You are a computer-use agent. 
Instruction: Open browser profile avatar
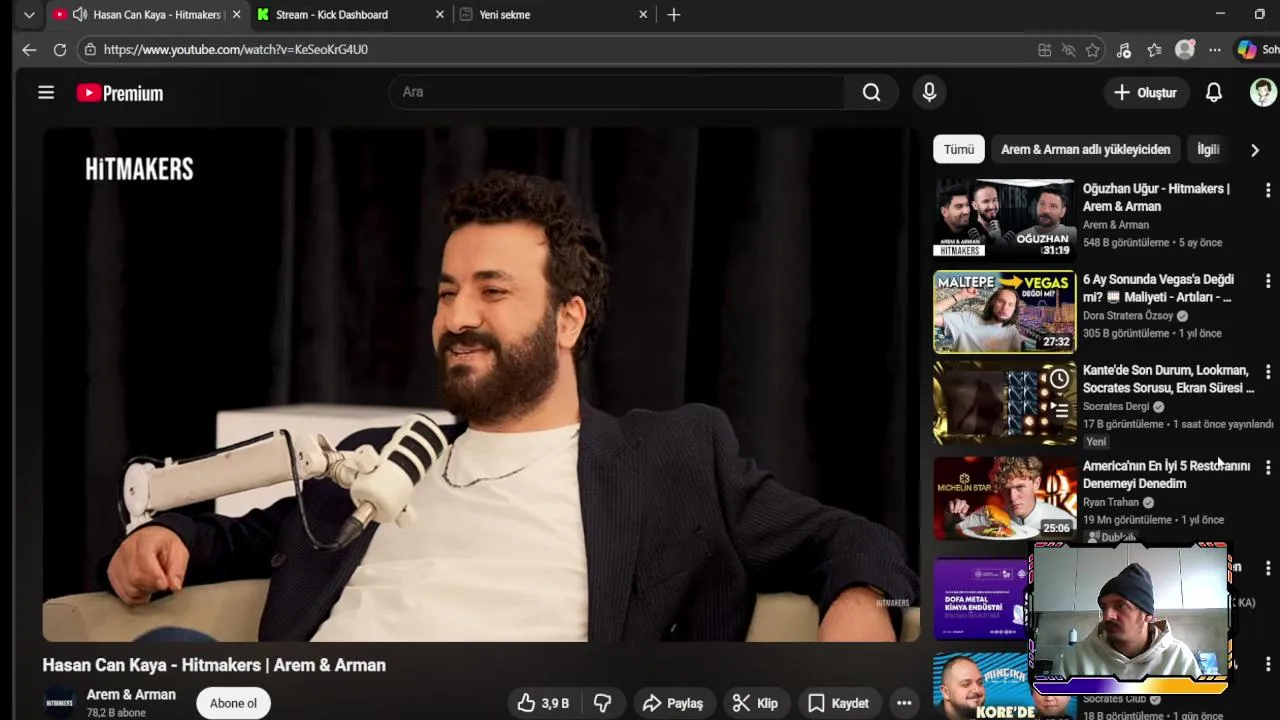tap(1185, 50)
